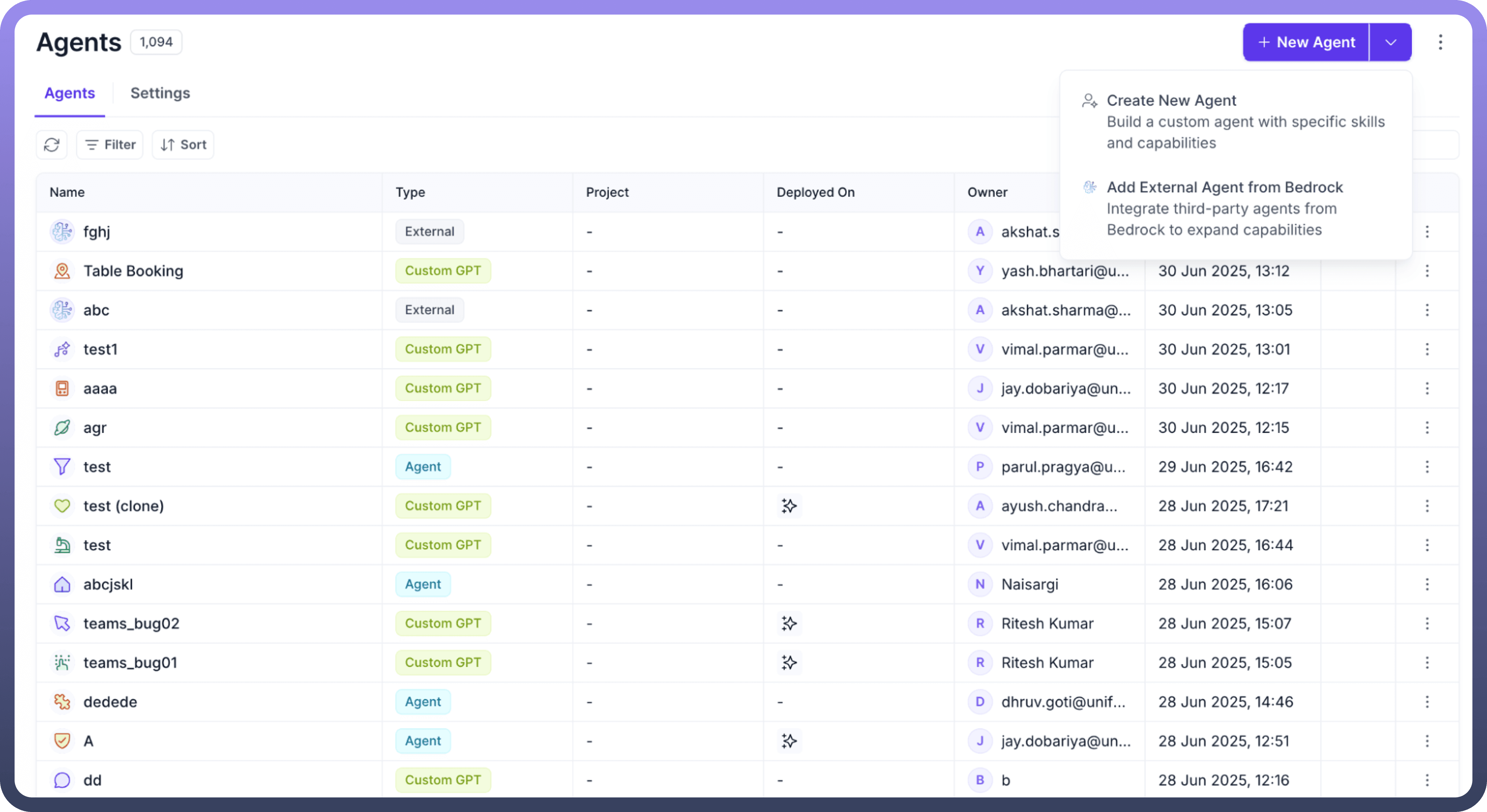The width and height of the screenshot is (1487, 812).
Task: Open kebab menu for dd row
Action: [x=1427, y=780]
